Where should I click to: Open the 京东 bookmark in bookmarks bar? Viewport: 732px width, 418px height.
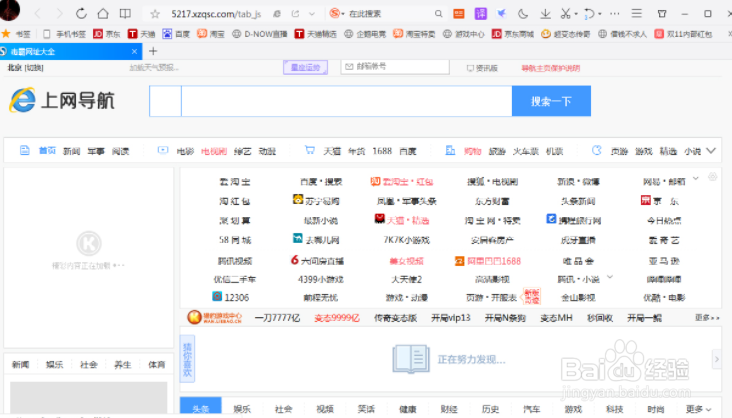coord(106,34)
